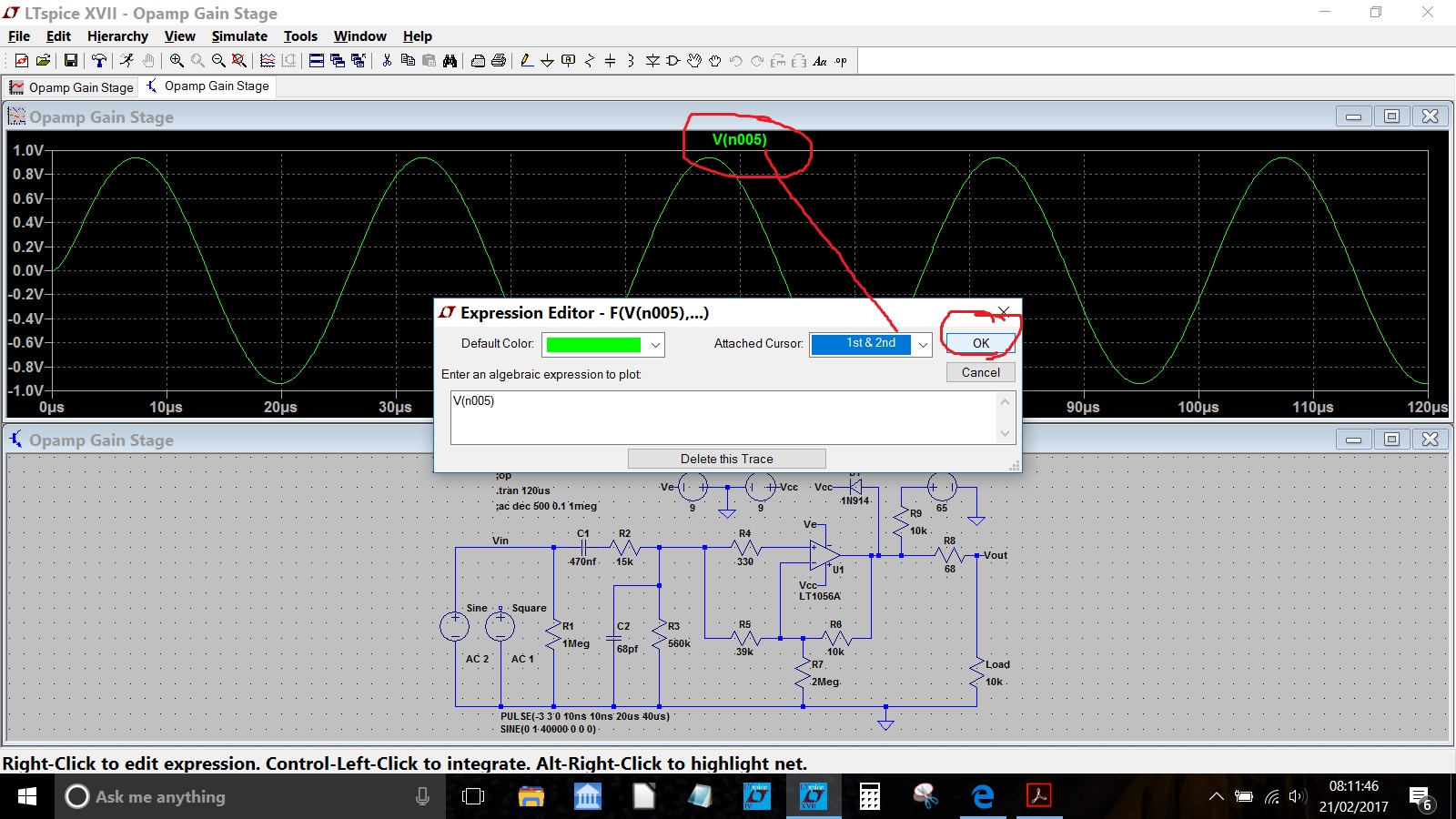This screenshot has width=1456, height=819.
Task: Open the Tools menu
Action: [x=300, y=36]
